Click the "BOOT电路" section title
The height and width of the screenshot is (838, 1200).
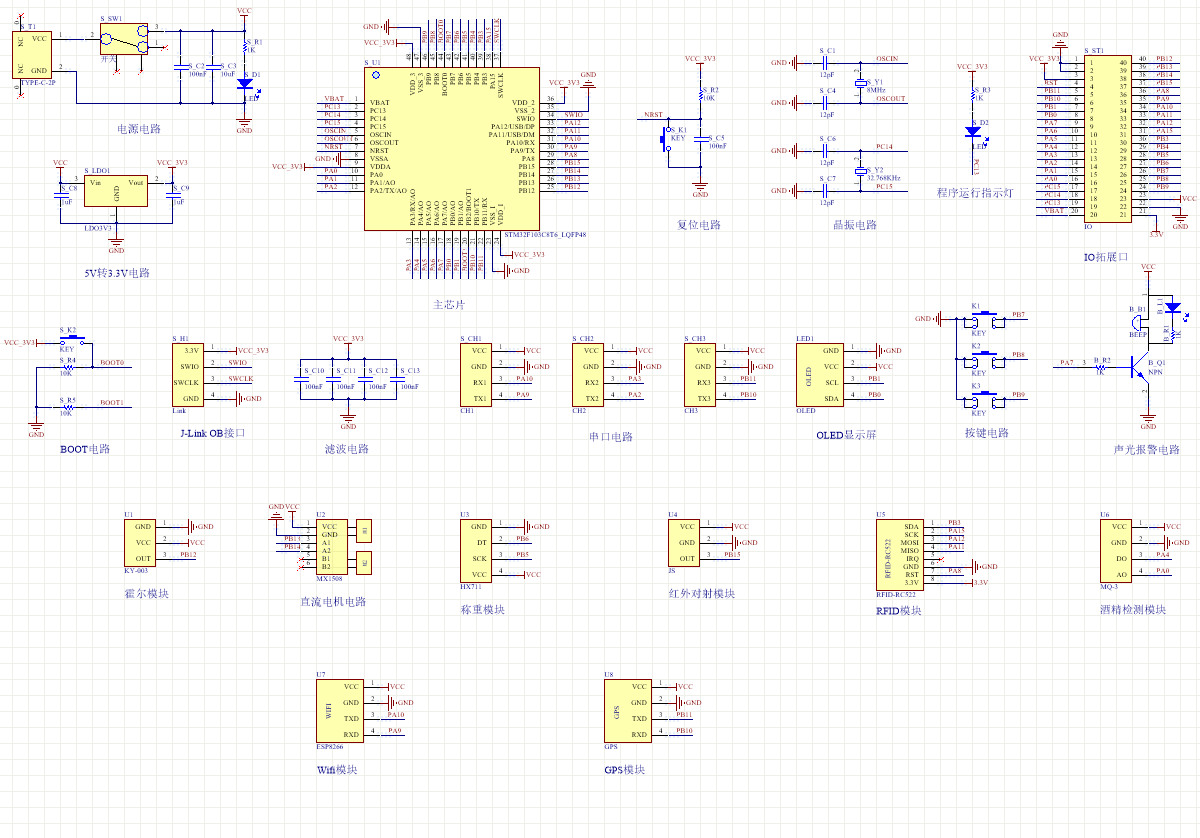click(x=85, y=449)
